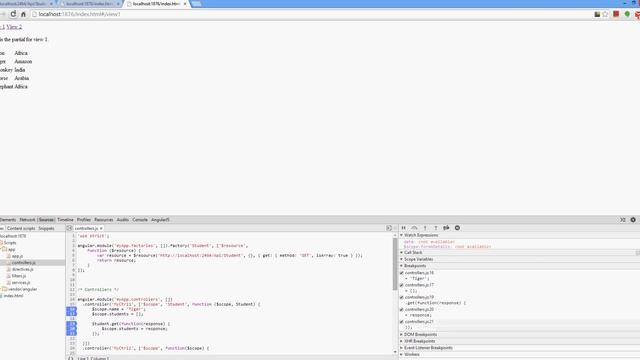Open app.js in the file tree

coord(17,256)
